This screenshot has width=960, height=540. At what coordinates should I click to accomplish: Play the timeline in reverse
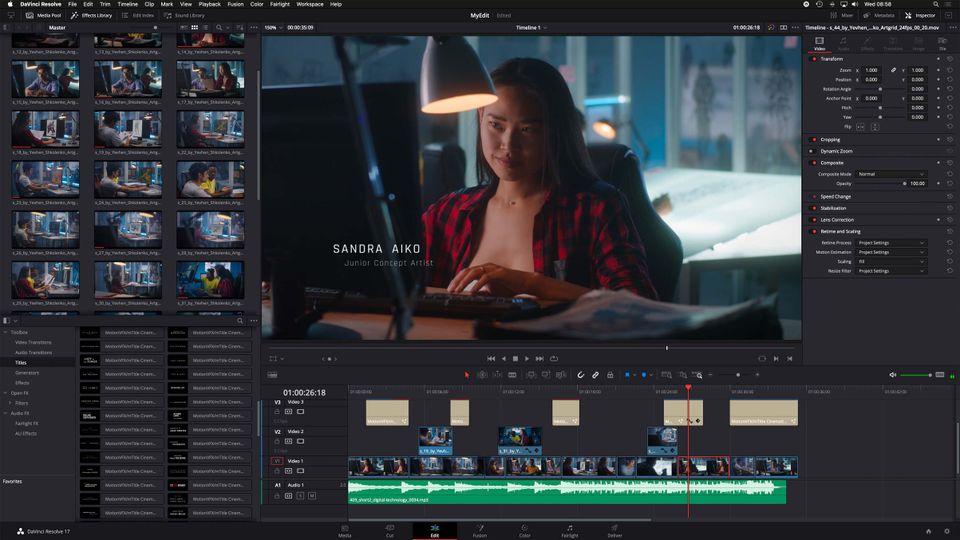[x=503, y=359]
